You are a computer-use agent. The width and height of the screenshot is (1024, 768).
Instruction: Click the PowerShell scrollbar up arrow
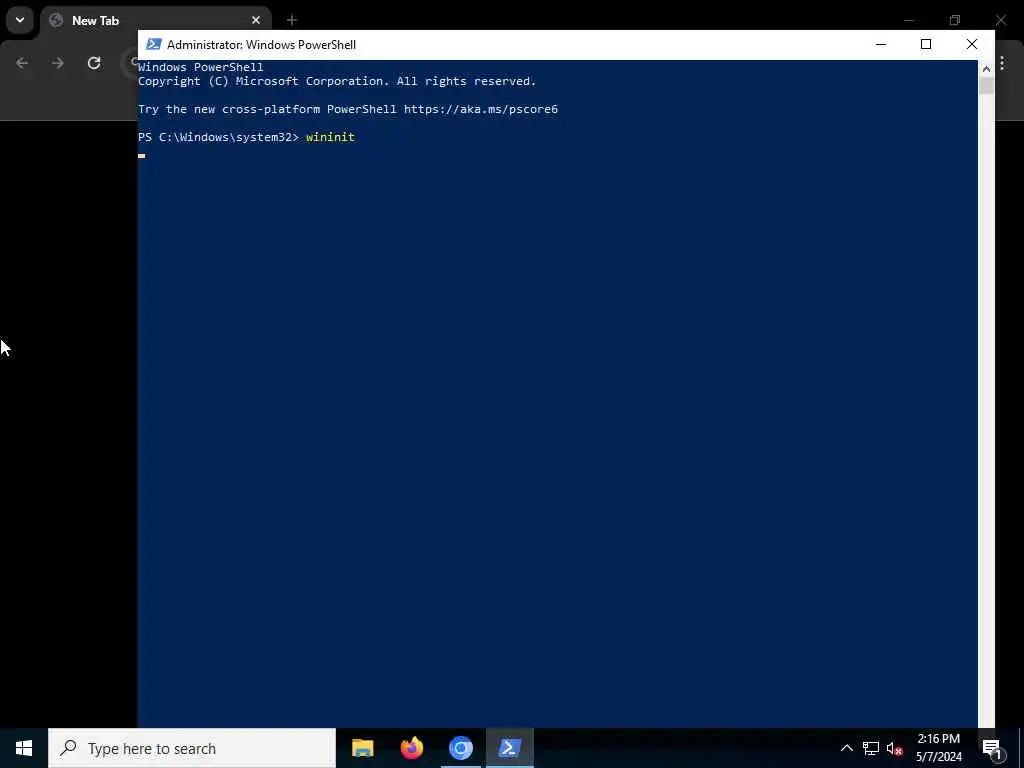986,68
